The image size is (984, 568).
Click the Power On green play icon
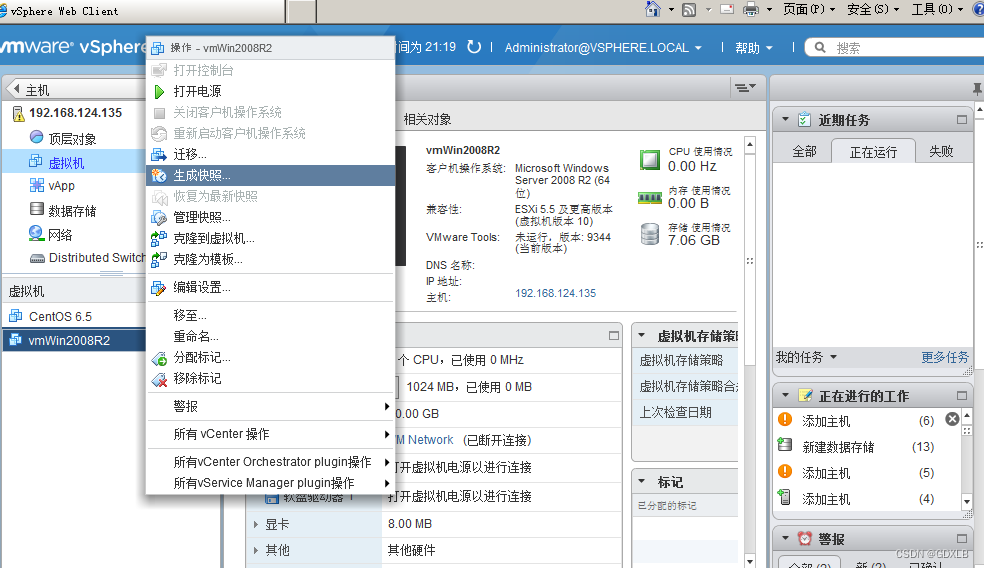(x=159, y=92)
